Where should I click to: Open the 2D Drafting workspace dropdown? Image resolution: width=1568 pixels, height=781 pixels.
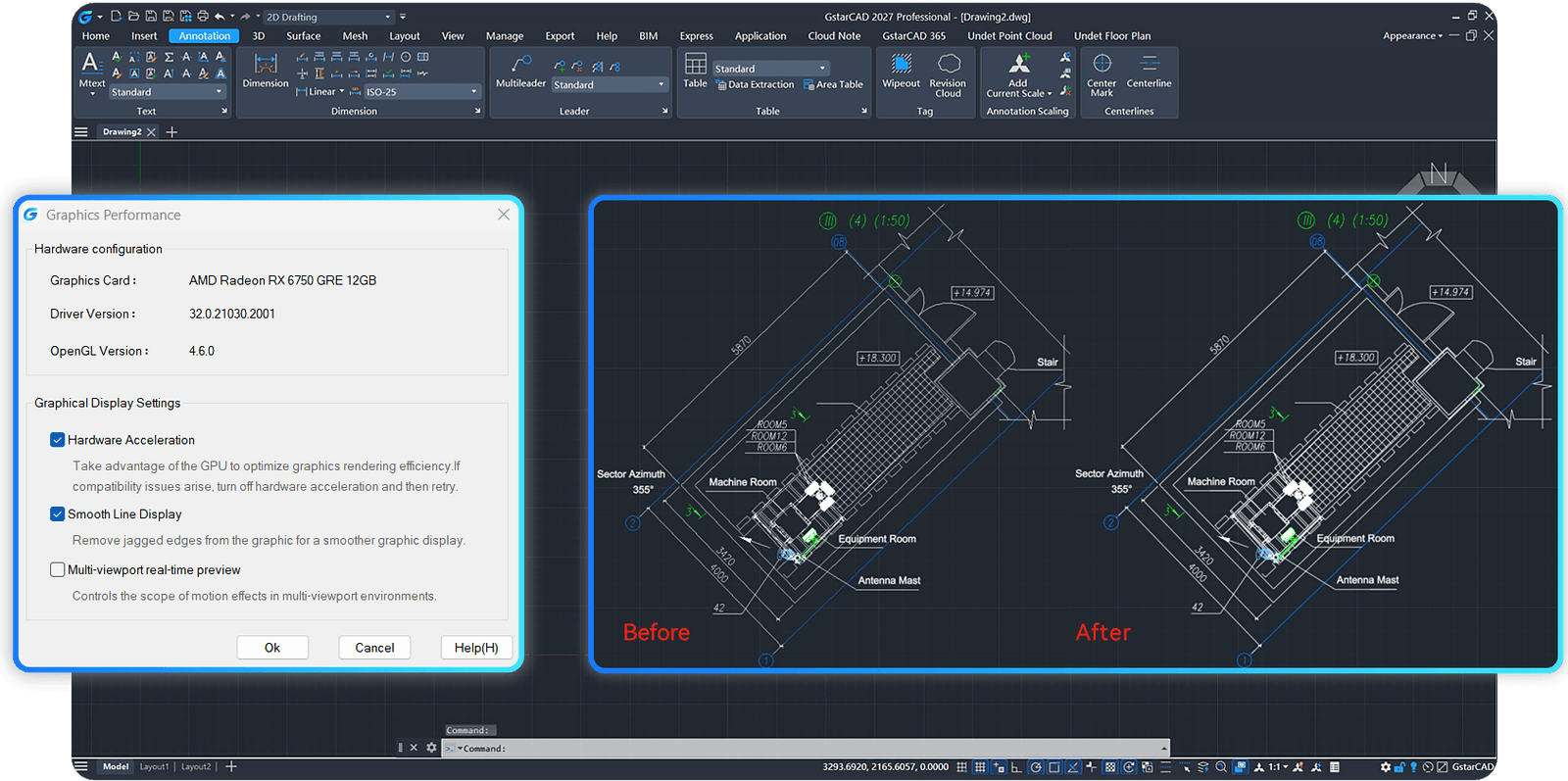pyautogui.click(x=329, y=17)
